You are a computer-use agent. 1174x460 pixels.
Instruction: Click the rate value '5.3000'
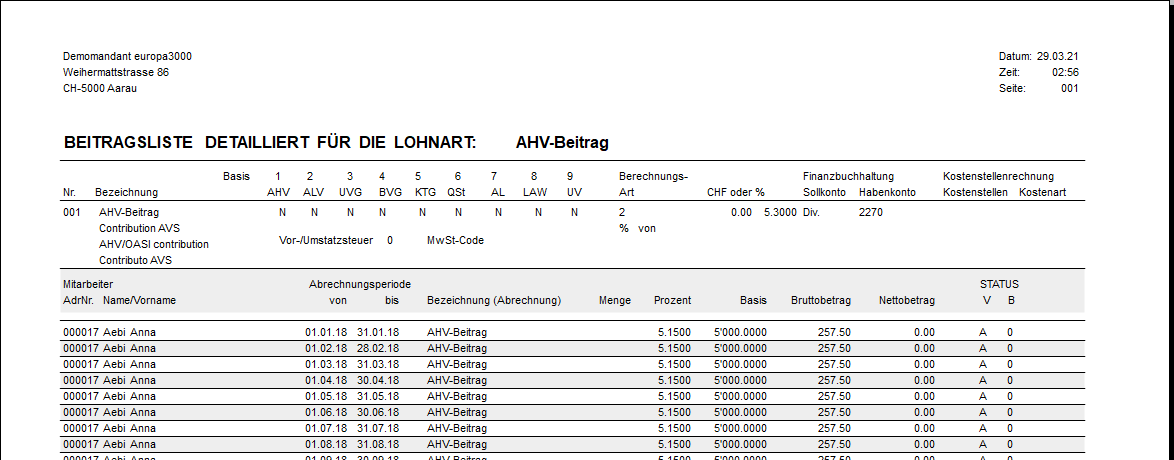780,213
